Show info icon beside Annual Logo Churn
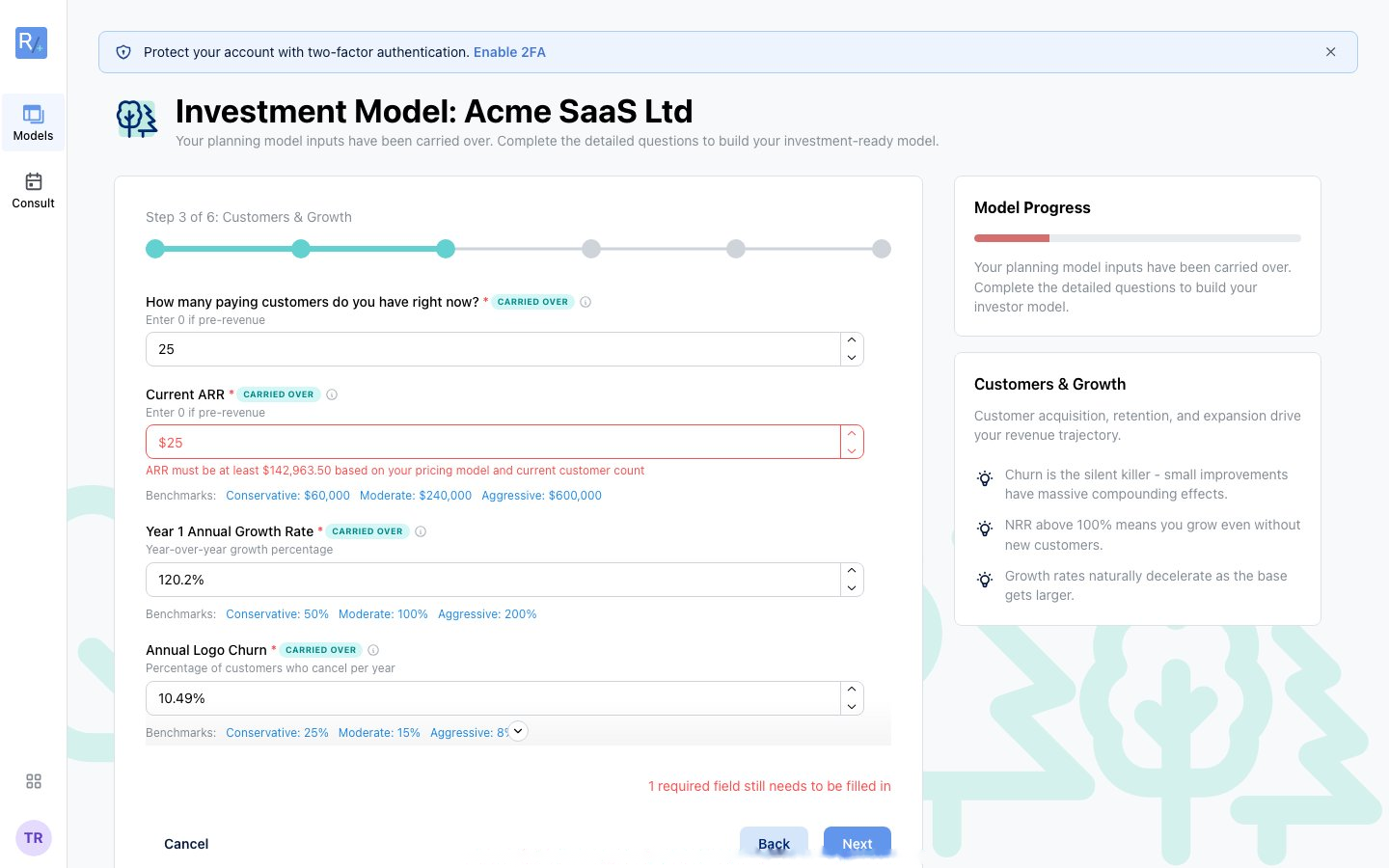The image size is (1389, 868). (x=373, y=650)
